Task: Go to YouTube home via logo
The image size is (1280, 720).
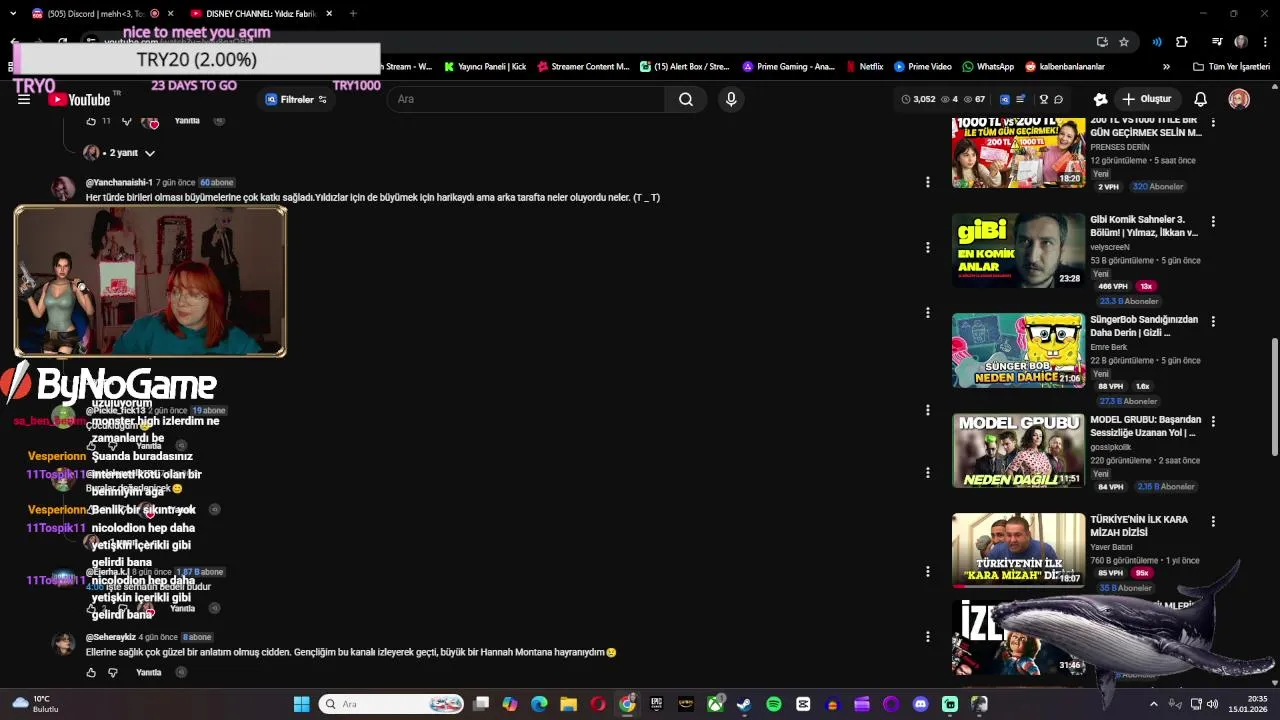Action: pos(80,99)
